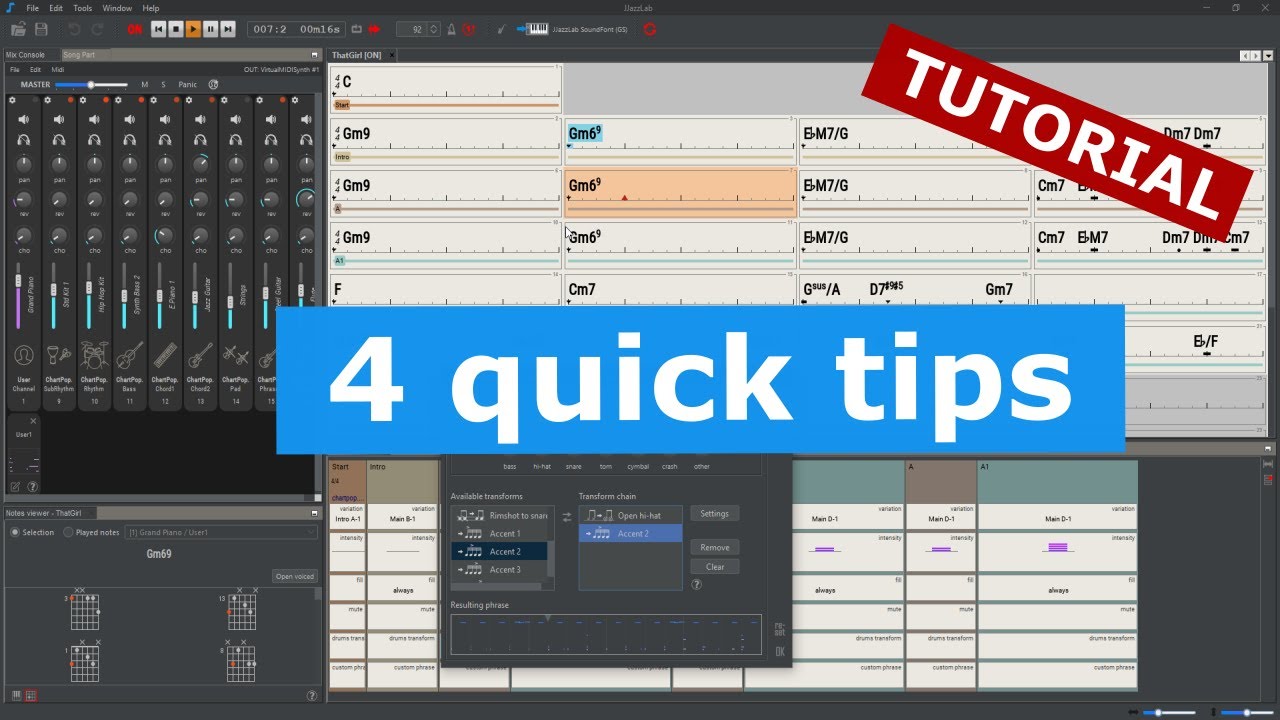Select the Played notes radio button
The height and width of the screenshot is (720, 1280).
[x=68, y=533]
